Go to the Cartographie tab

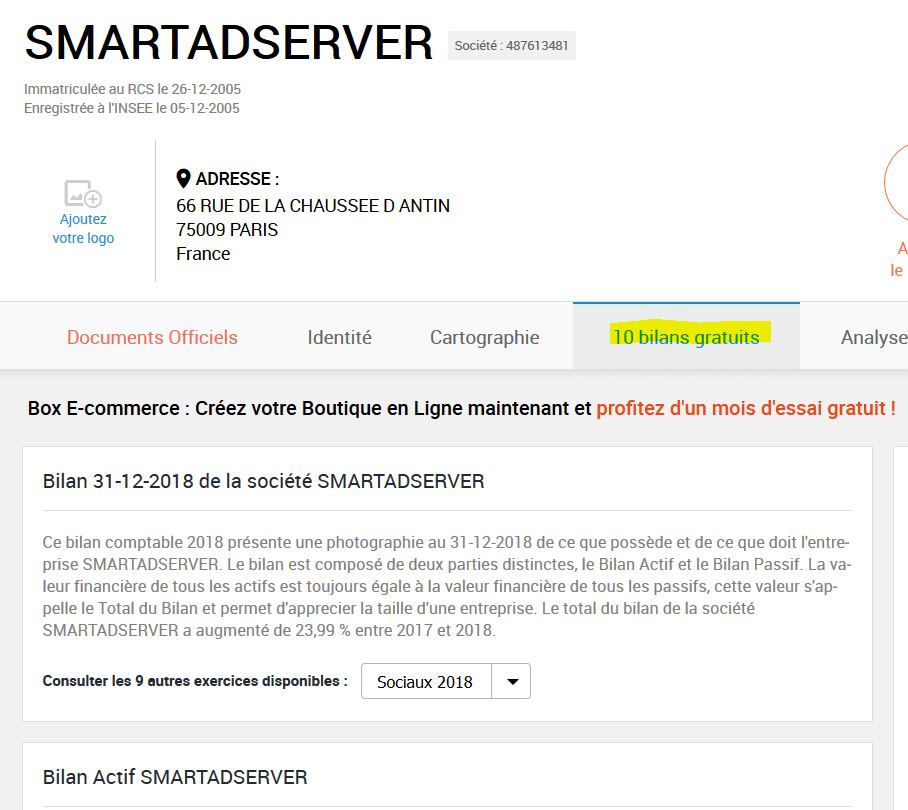pyautogui.click(x=484, y=337)
